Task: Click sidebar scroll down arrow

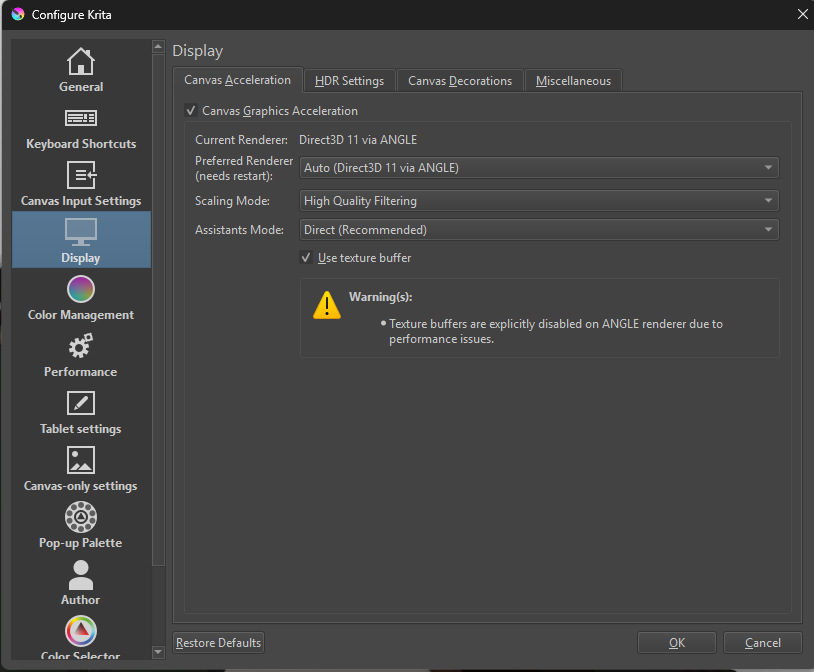Action: point(158,652)
